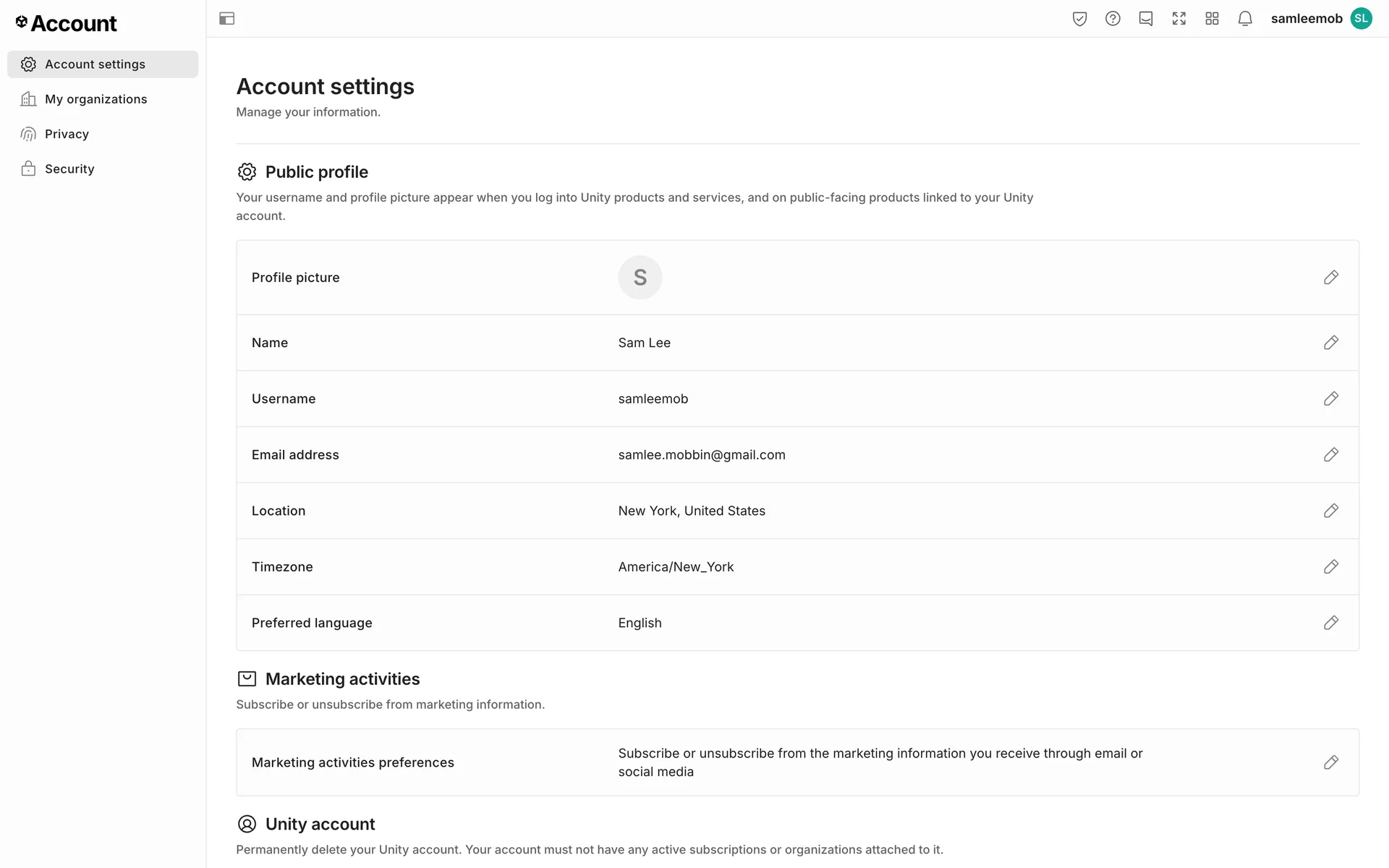Go to the Privacy section
The width and height of the screenshot is (1389, 868).
coord(67,134)
